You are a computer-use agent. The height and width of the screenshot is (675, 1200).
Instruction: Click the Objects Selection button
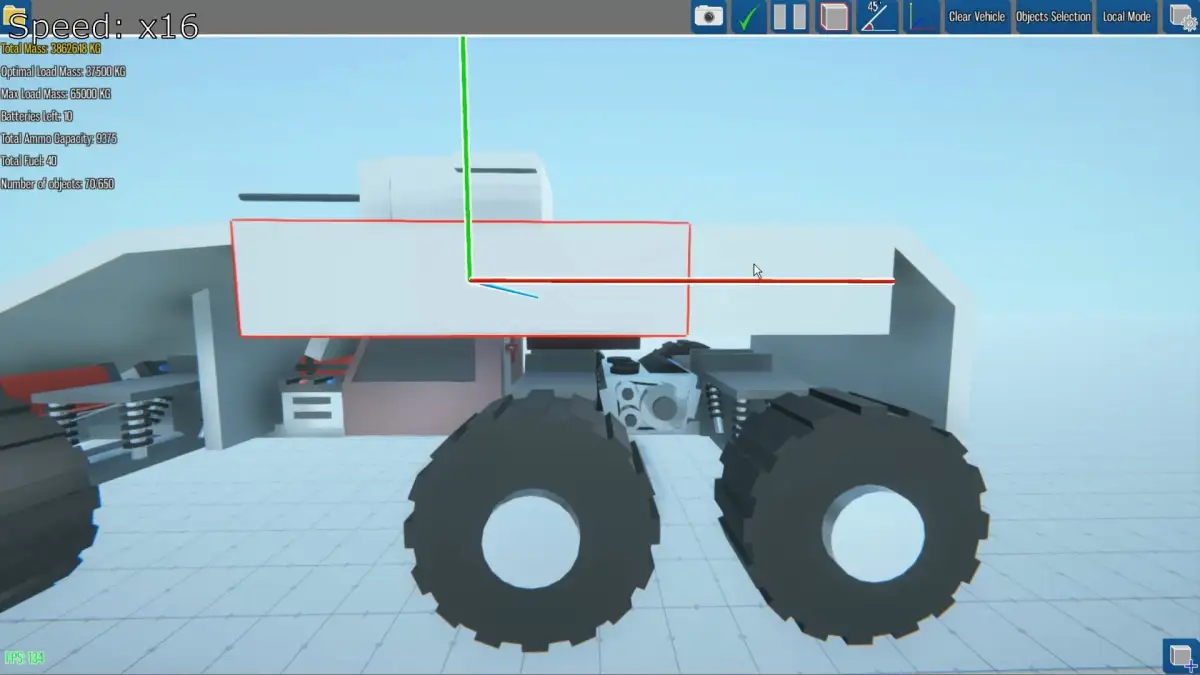pyautogui.click(x=1053, y=16)
